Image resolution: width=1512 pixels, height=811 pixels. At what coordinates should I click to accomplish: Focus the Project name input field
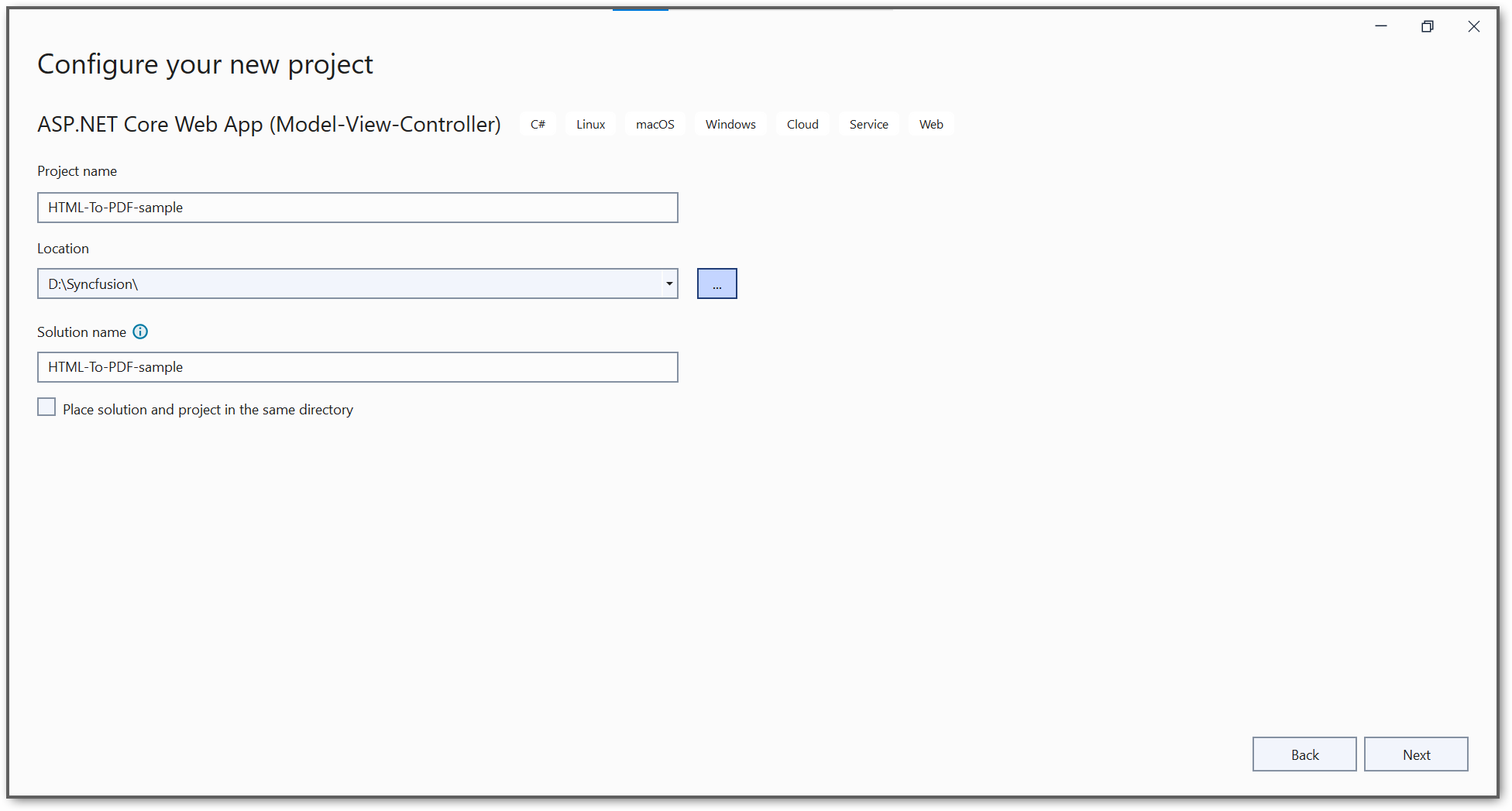(358, 208)
